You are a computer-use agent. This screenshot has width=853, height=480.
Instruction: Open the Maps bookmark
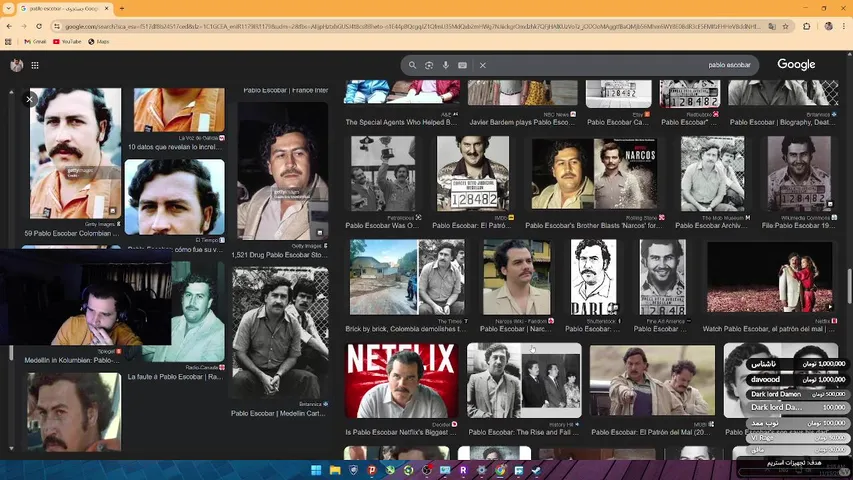pos(98,41)
